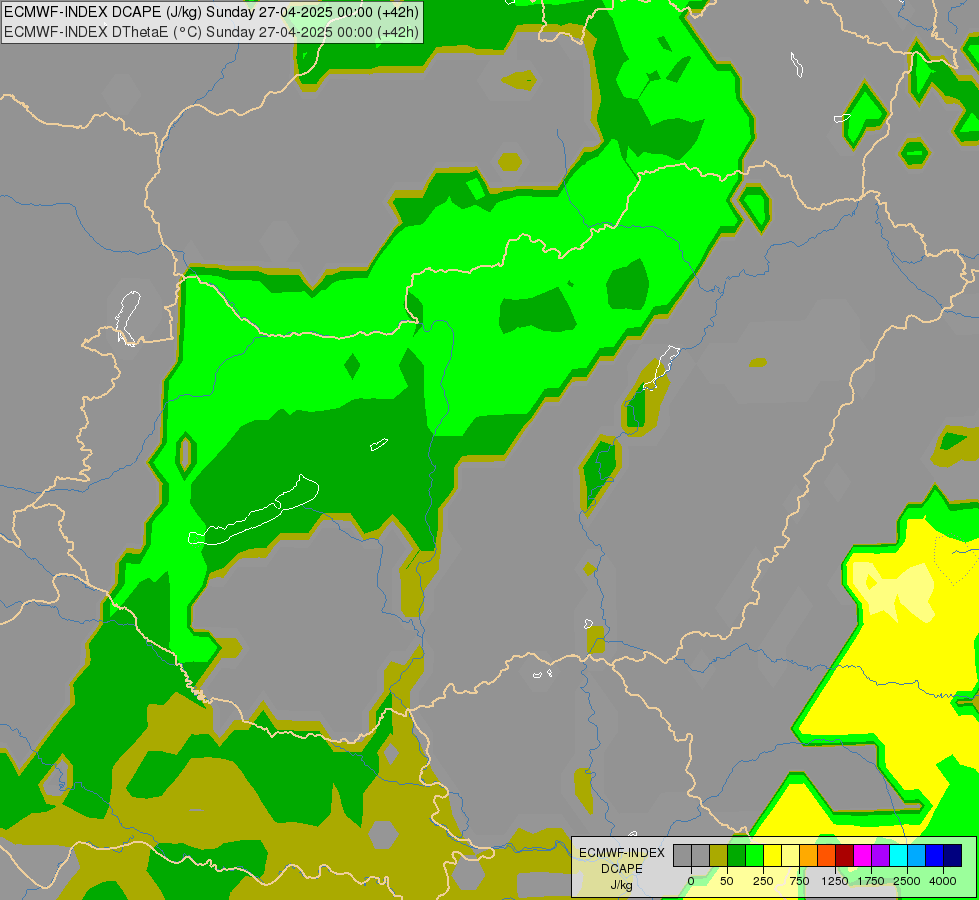The width and height of the screenshot is (979, 900).
Task: Click the legend value label 1750
Action: point(871,881)
